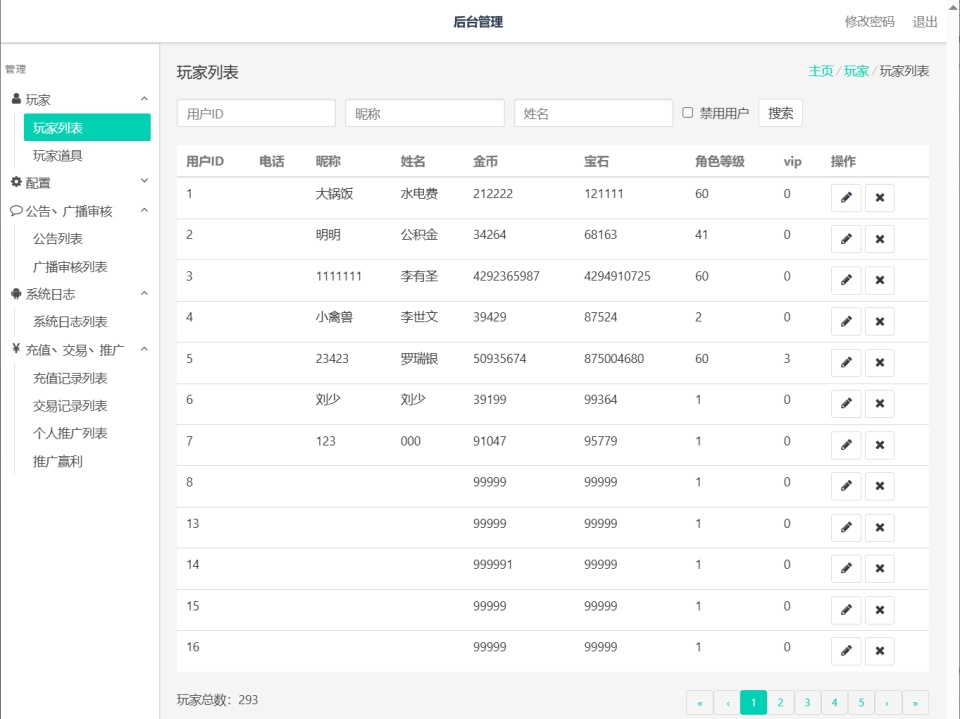Viewport: 960px width, 719px height.
Task: Go to pagination page 2
Action: (781, 702)
